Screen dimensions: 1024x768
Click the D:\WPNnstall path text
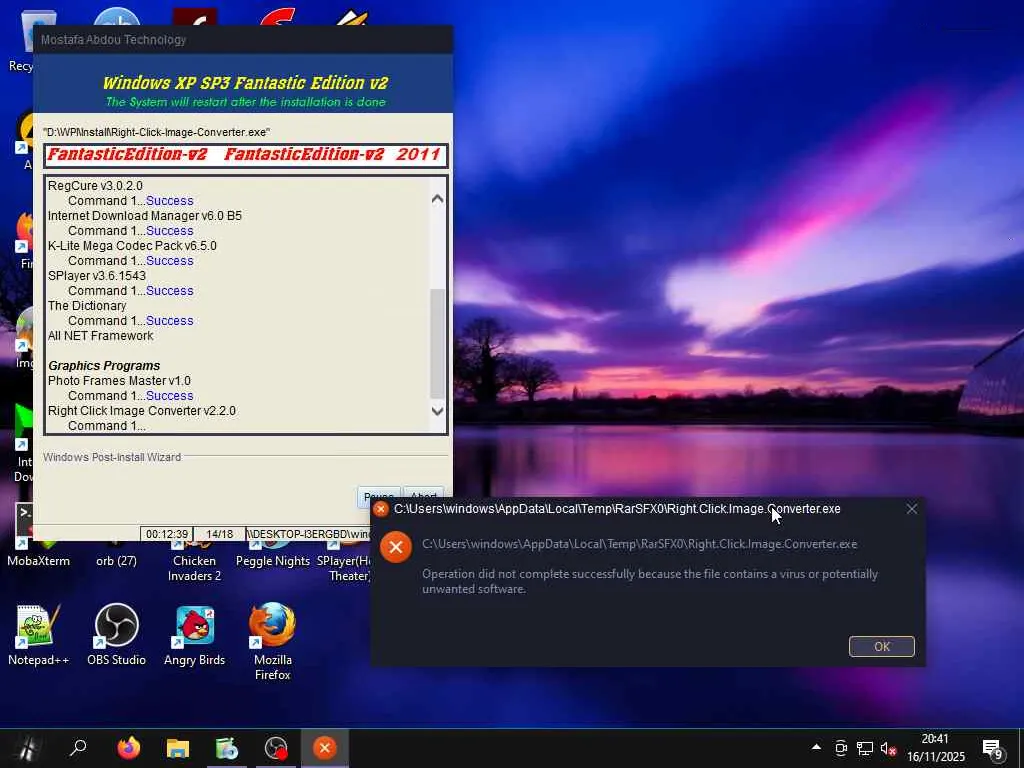pyautogui.click(x=157, y=132)
